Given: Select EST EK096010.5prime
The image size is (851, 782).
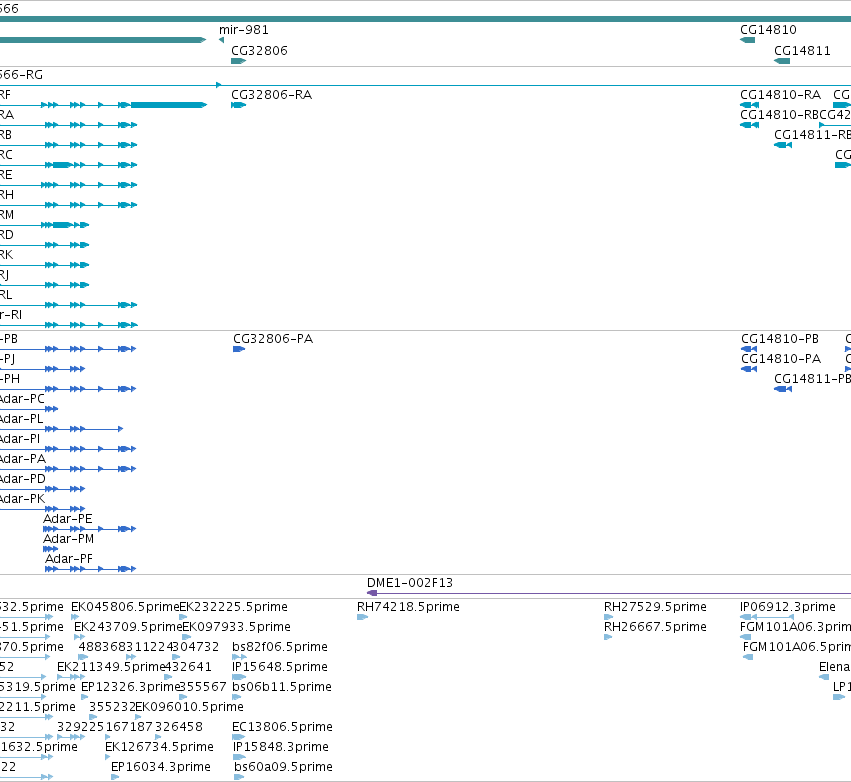Looking at the screenshot, I should (189, 708).
